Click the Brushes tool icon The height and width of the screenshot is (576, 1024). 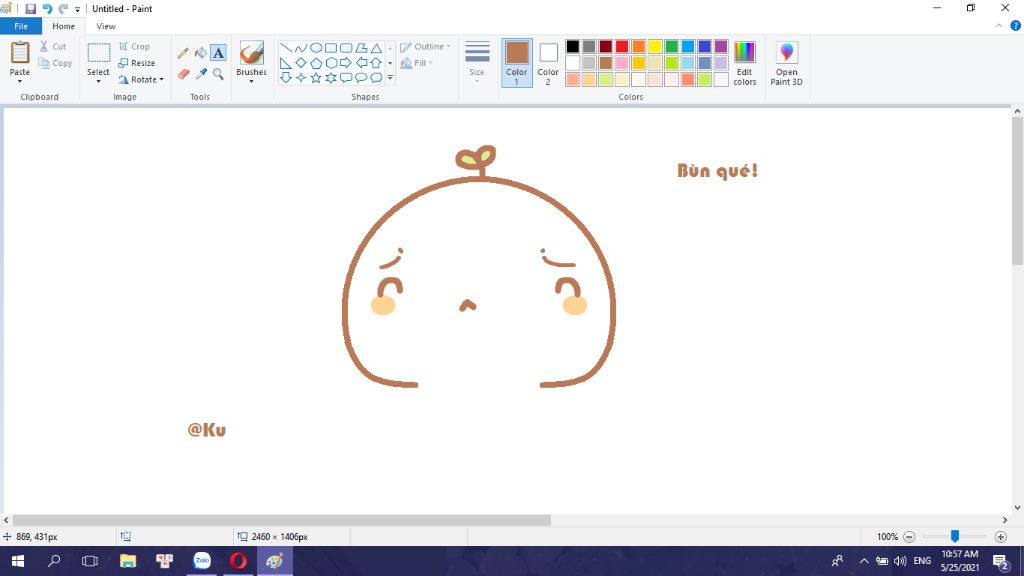click(x=251, y=53)
